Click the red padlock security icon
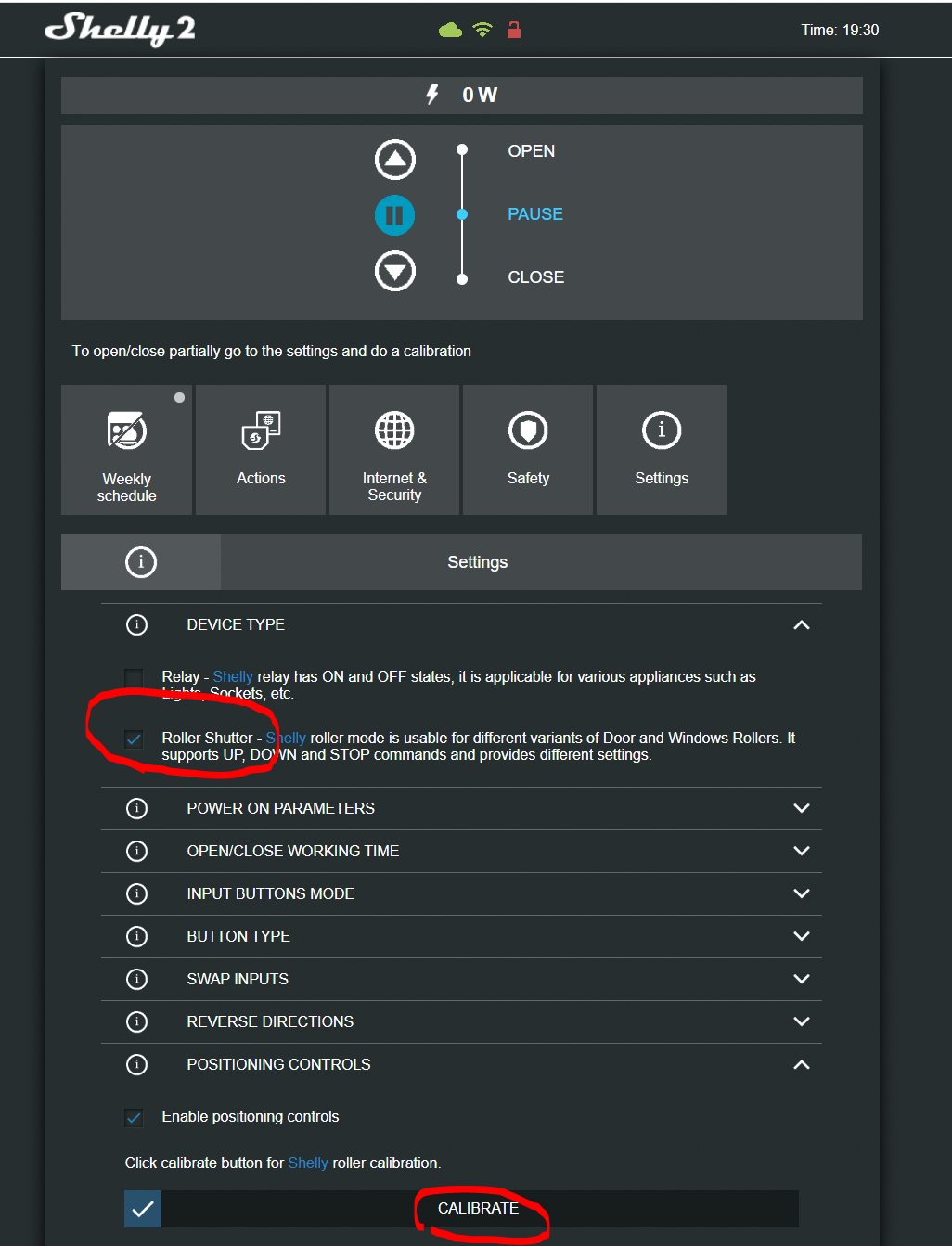Image resolution: width=952 pixels, height=1246 pixels. point(514,30)
